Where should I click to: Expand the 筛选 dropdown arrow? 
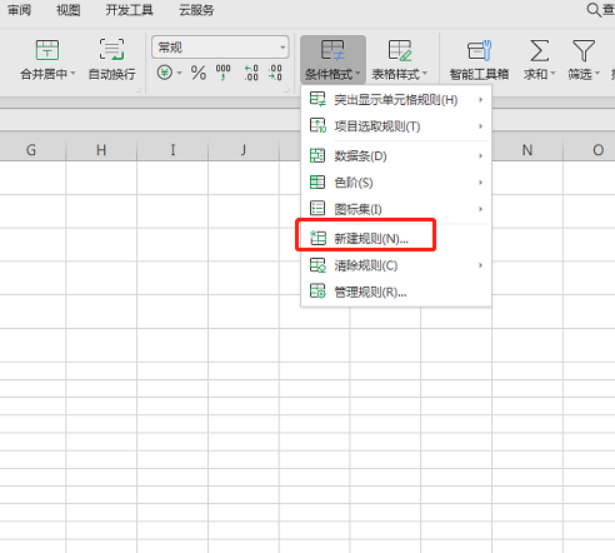click(x=597, y=73)
